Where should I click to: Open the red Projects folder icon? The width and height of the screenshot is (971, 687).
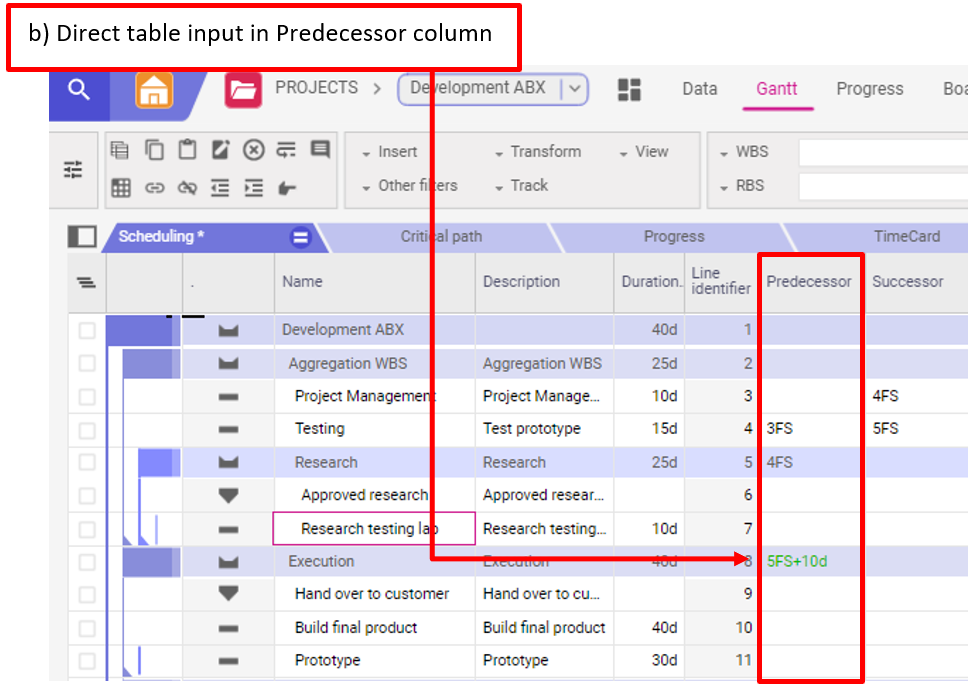point(242,90)
